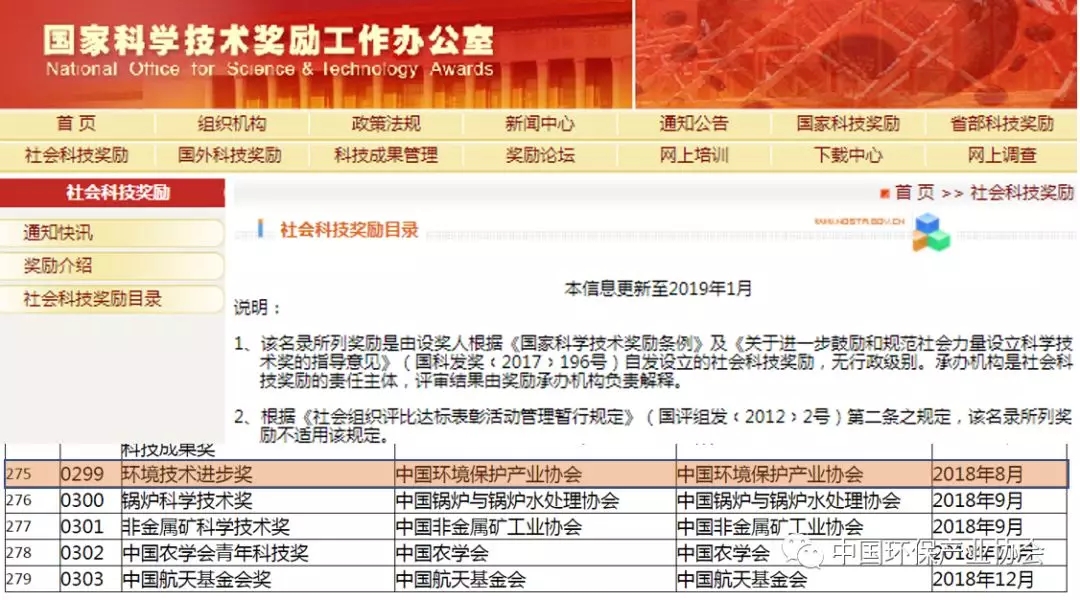Select 国外科技奖励 in second menu row

pyautogui.click(x=230, y=155)
